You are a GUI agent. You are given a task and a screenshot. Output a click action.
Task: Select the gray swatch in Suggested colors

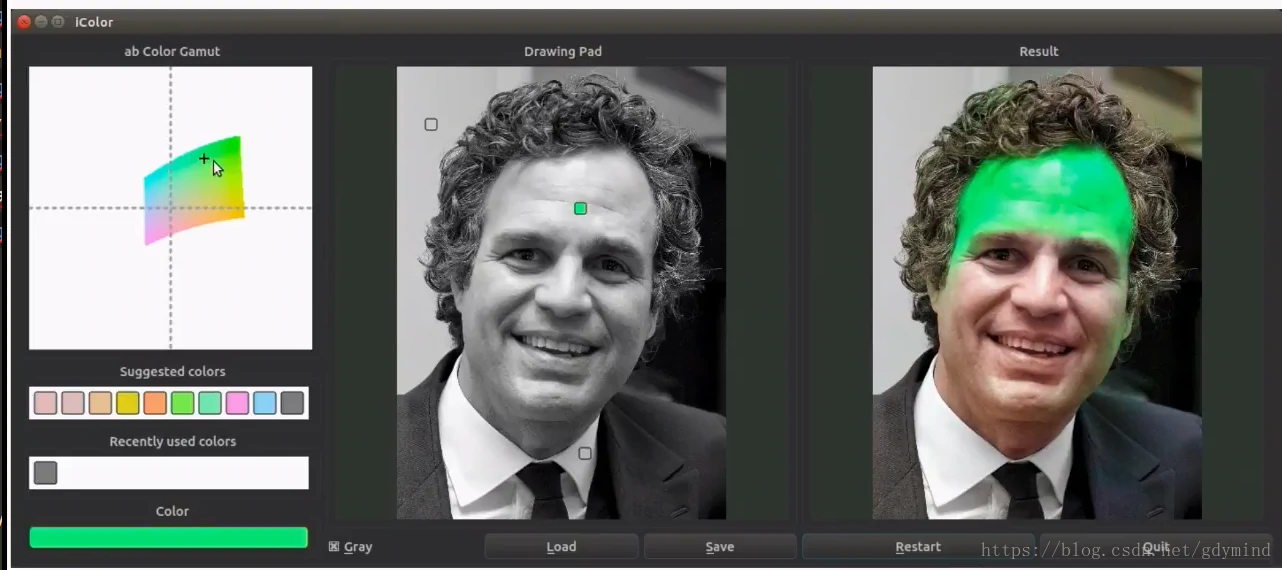point(292,403)
